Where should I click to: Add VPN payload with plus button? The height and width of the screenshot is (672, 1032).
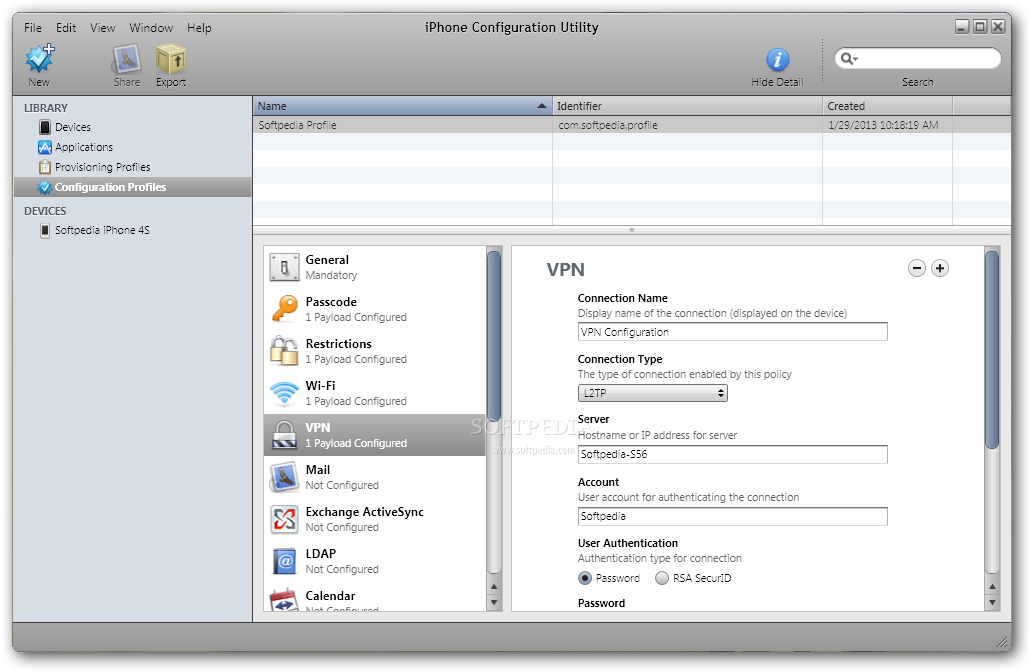(940, 268)
